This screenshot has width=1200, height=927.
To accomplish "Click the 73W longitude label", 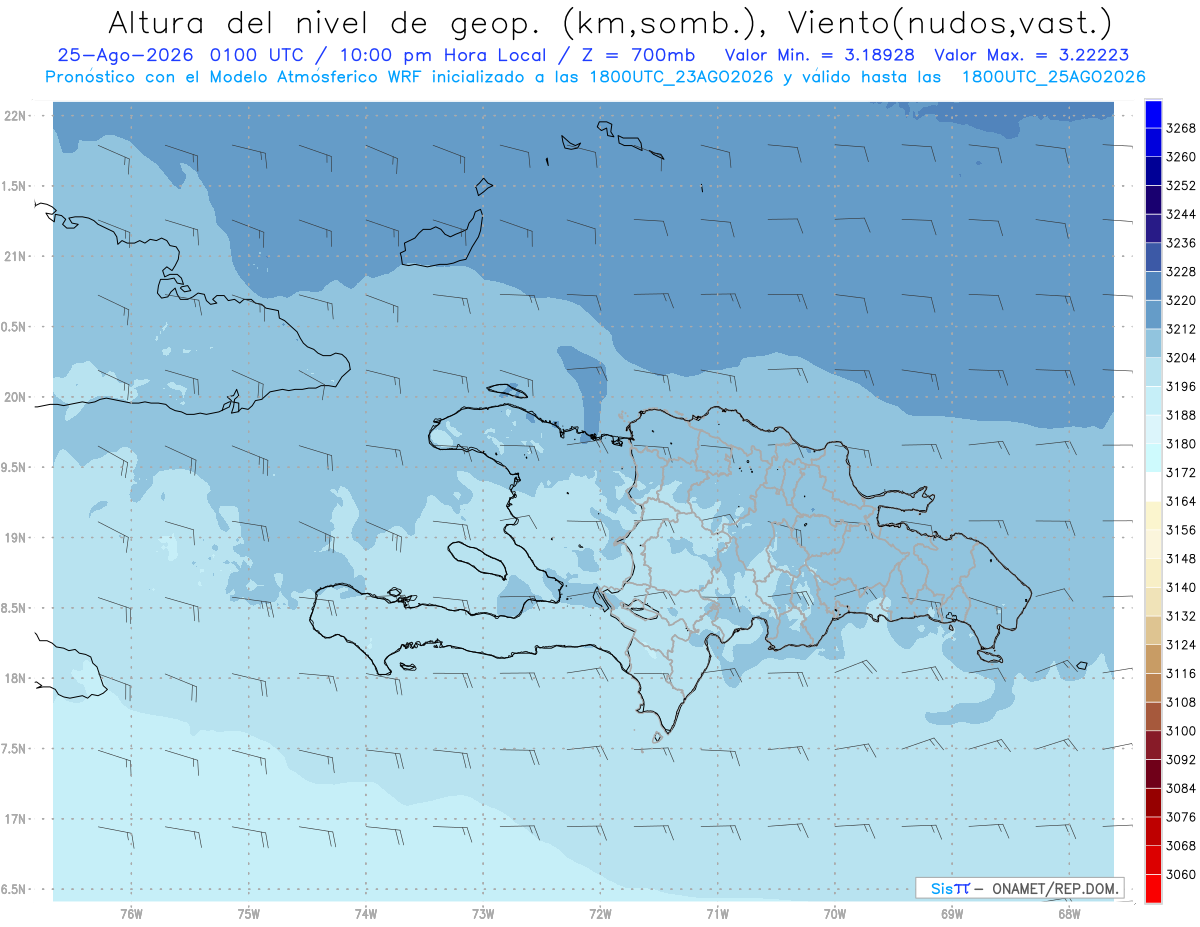I will click(483, 913).
